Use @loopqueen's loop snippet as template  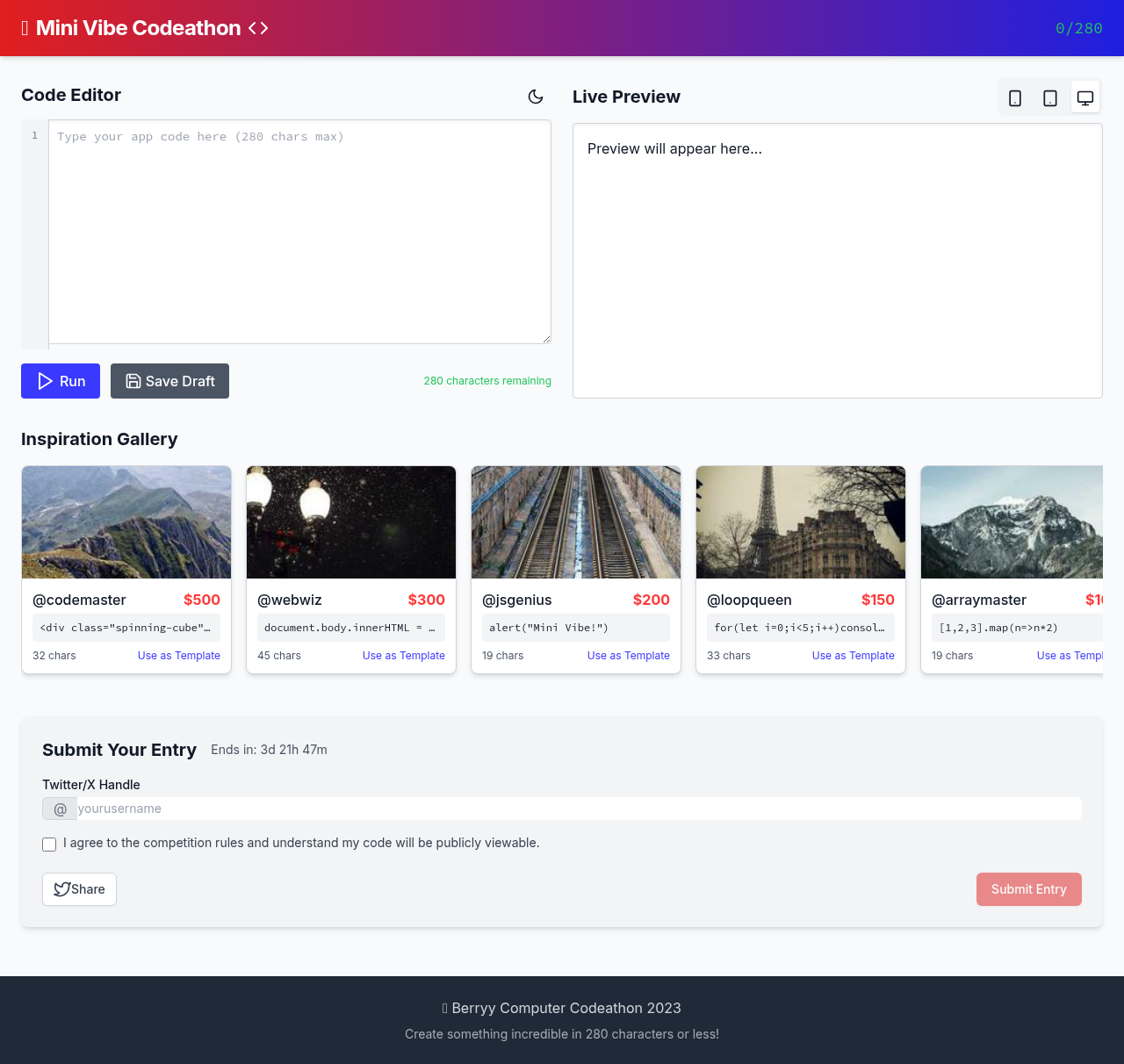click(x=853, y=656)
